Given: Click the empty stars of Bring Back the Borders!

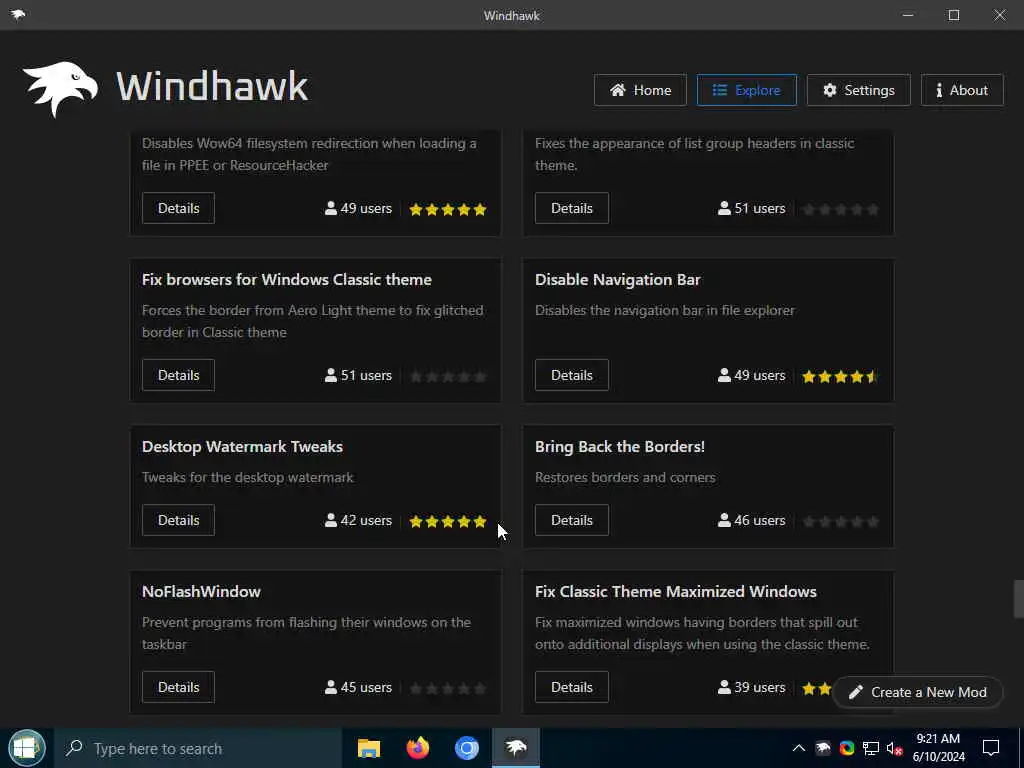Looking at the screenshot, I should 840,521.
